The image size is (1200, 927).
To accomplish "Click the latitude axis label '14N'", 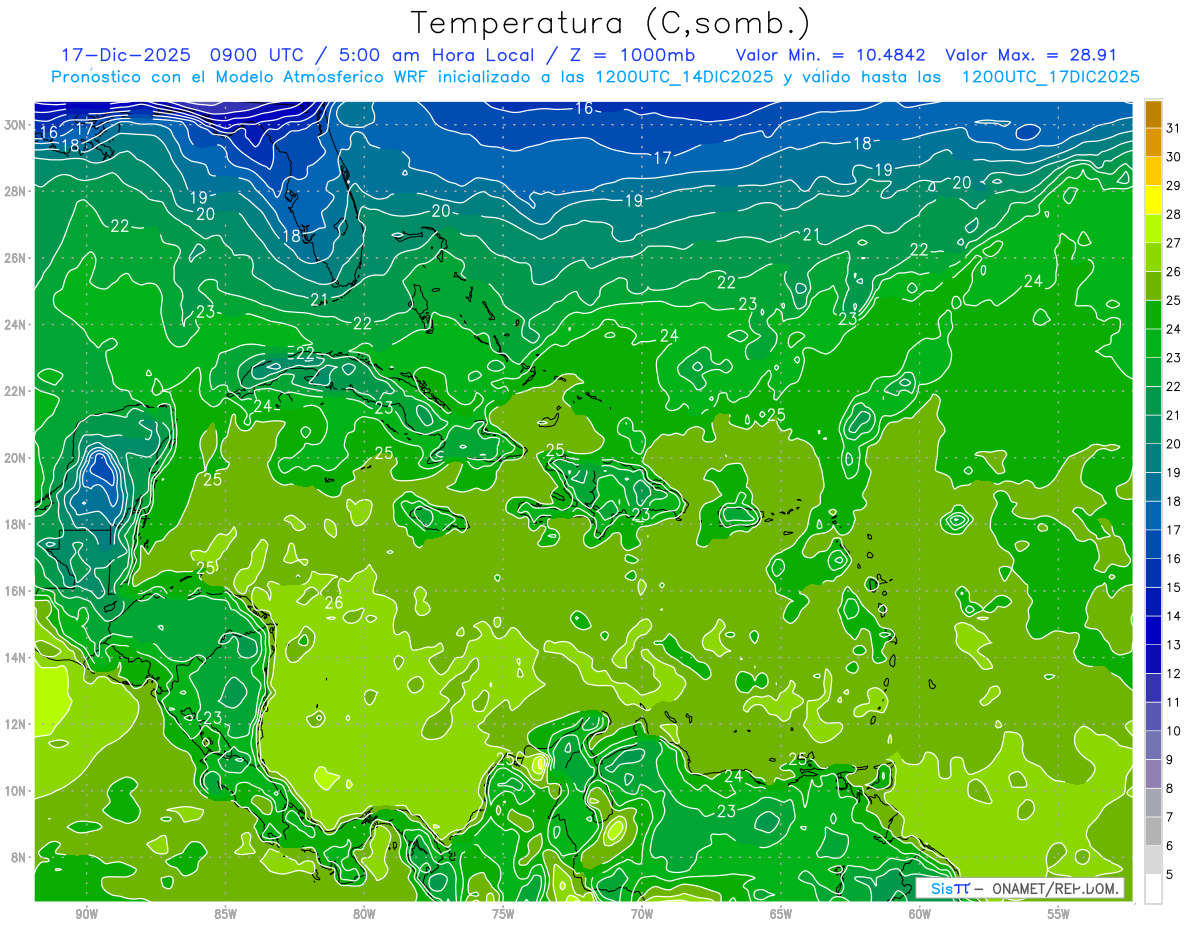I will click(15, 658).
